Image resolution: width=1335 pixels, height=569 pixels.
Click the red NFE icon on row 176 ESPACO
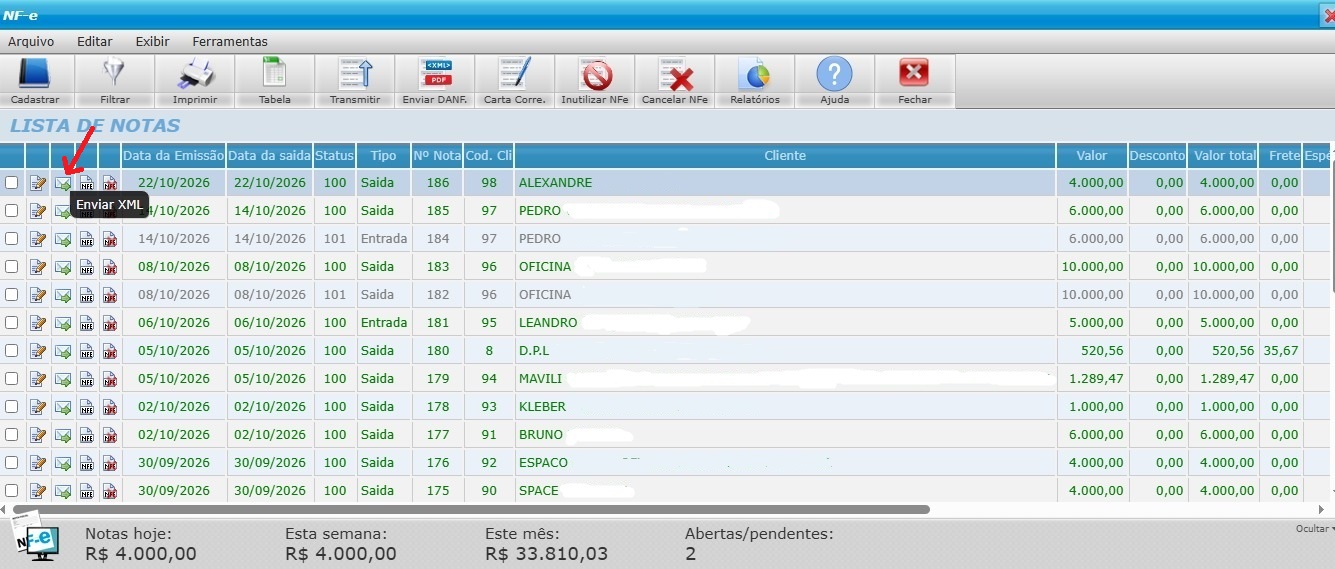(110, 463)
